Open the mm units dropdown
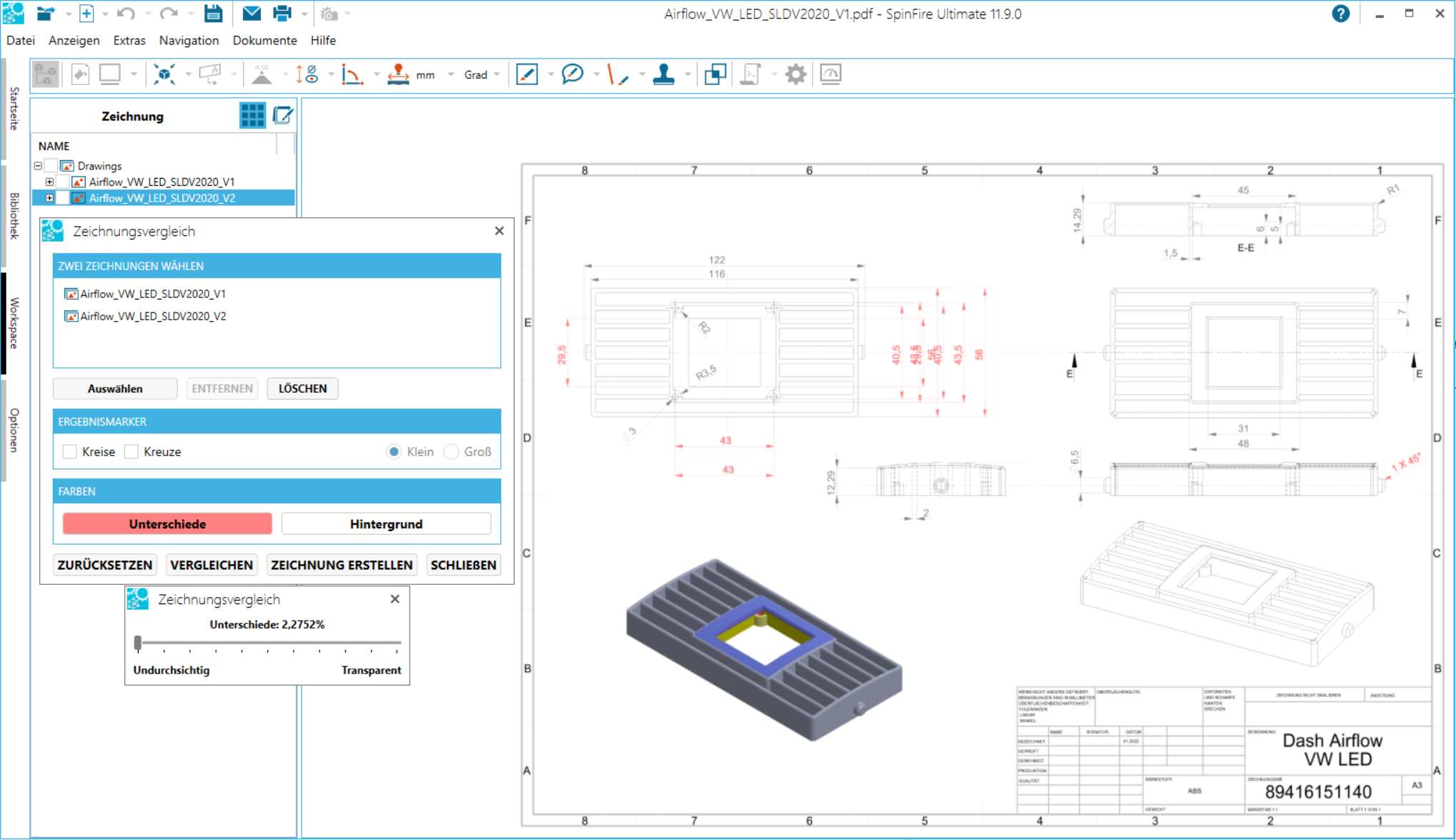1456x840 pixels. point(450,74)
